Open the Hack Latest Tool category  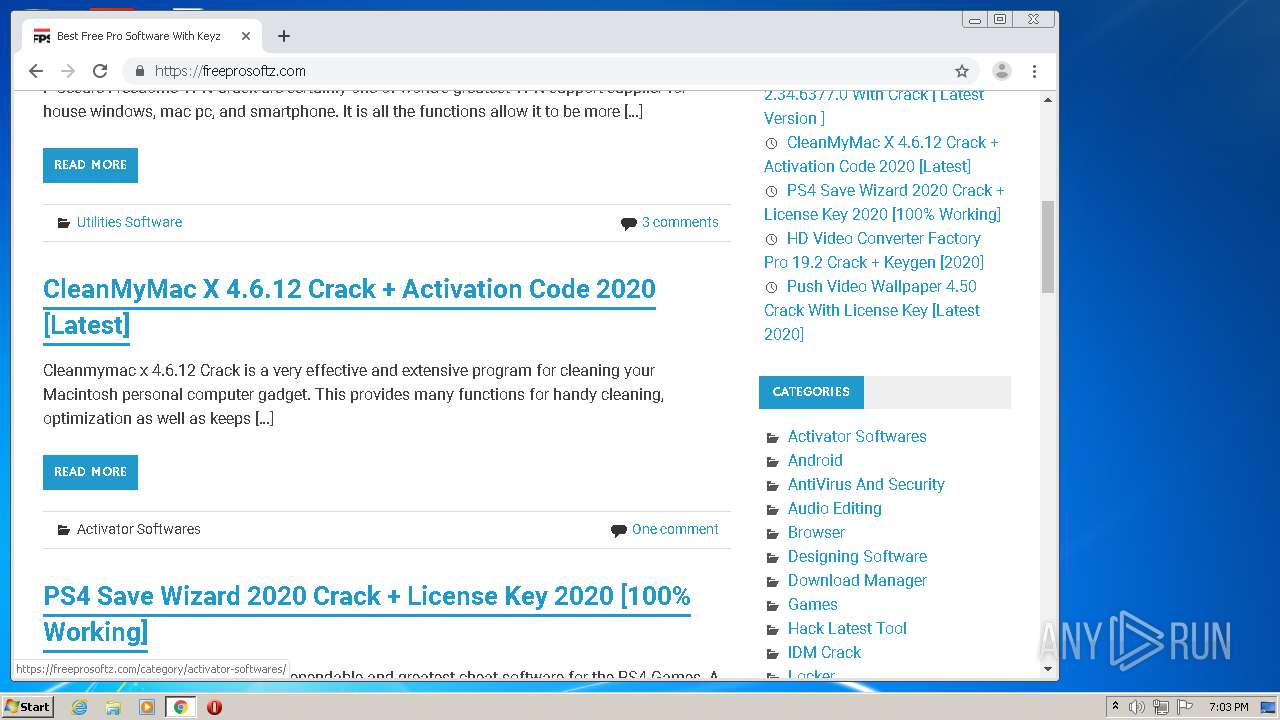[x=847, y=628]
